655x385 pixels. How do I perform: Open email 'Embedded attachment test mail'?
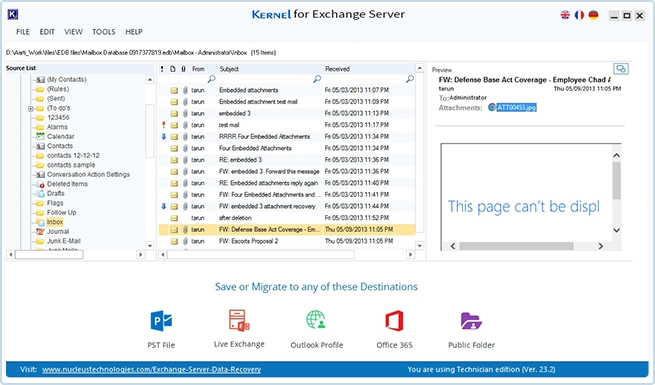287,101
